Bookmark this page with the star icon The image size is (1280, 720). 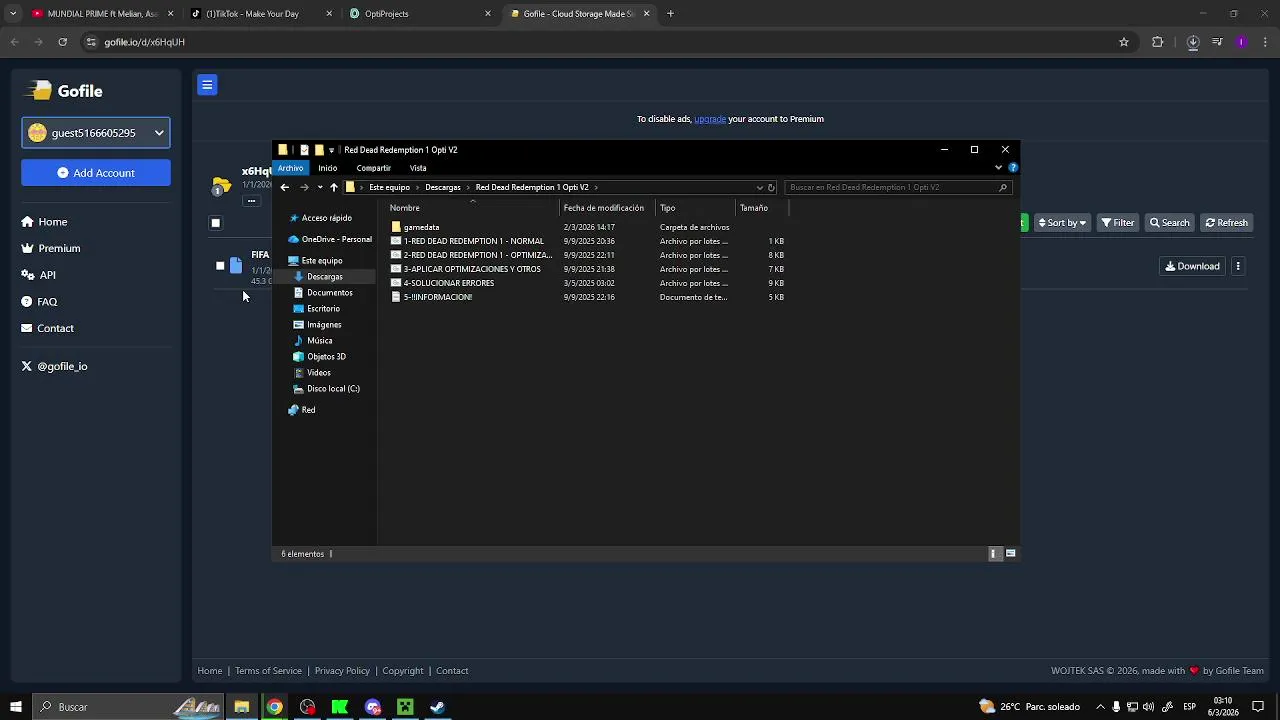pos(1124,42)
